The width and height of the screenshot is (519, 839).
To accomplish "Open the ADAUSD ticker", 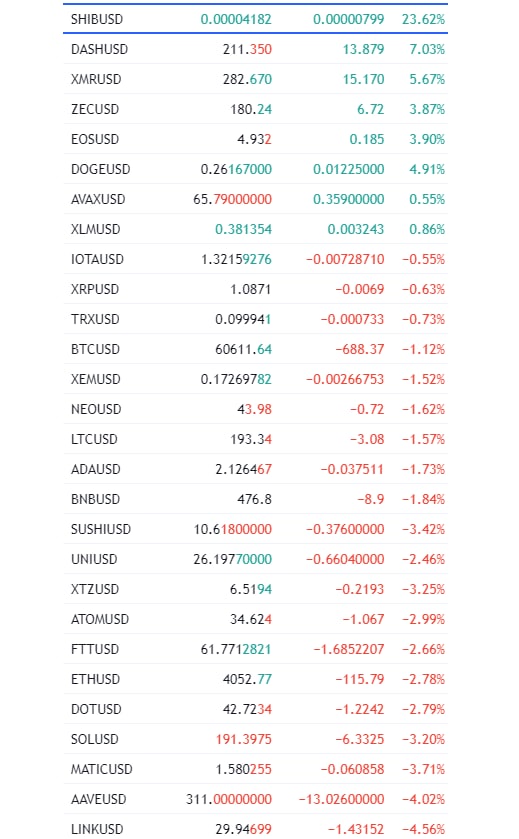I will [x=96, y=469].
